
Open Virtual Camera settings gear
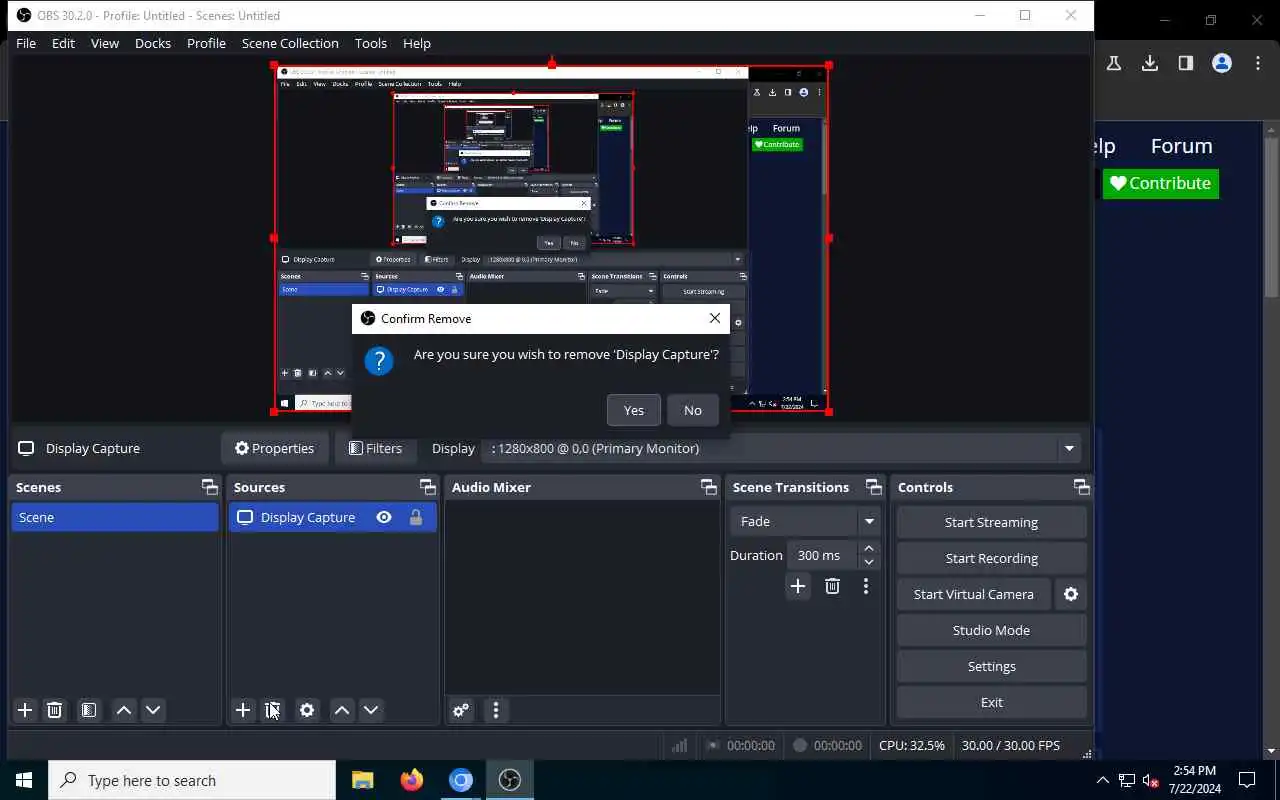click(1071, 594)
